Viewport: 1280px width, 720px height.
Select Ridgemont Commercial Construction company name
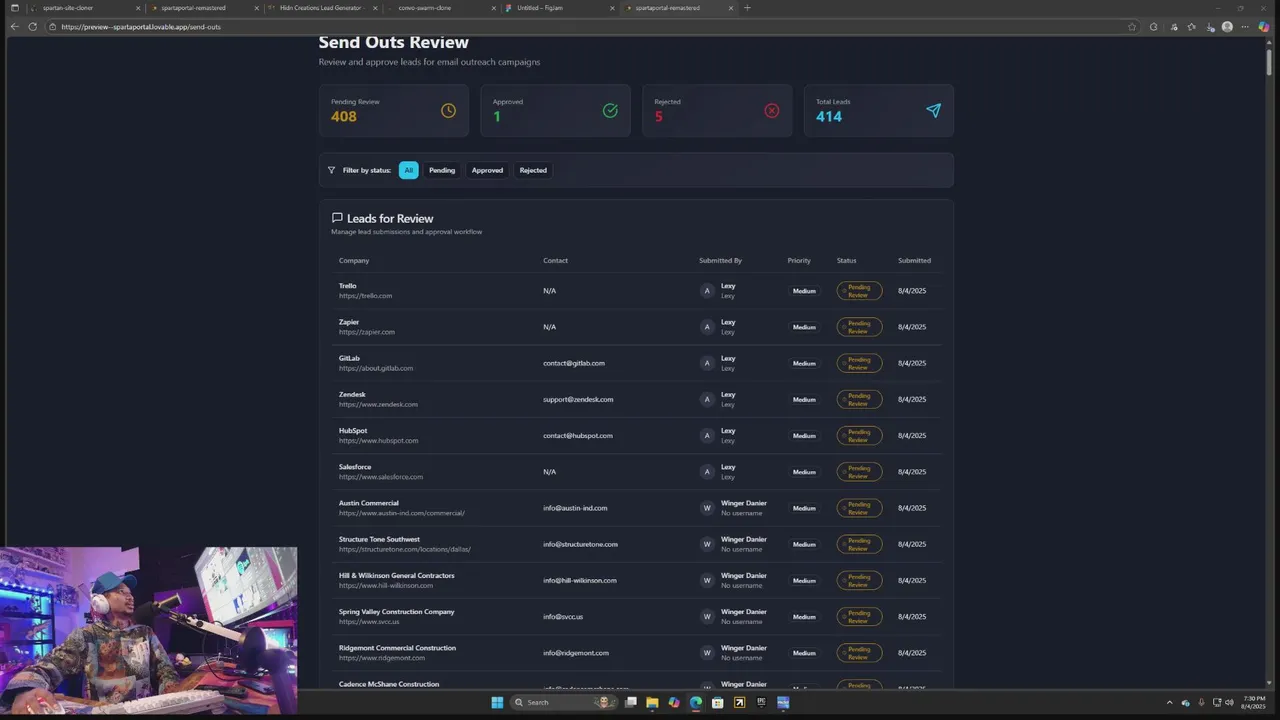[397, 648]
